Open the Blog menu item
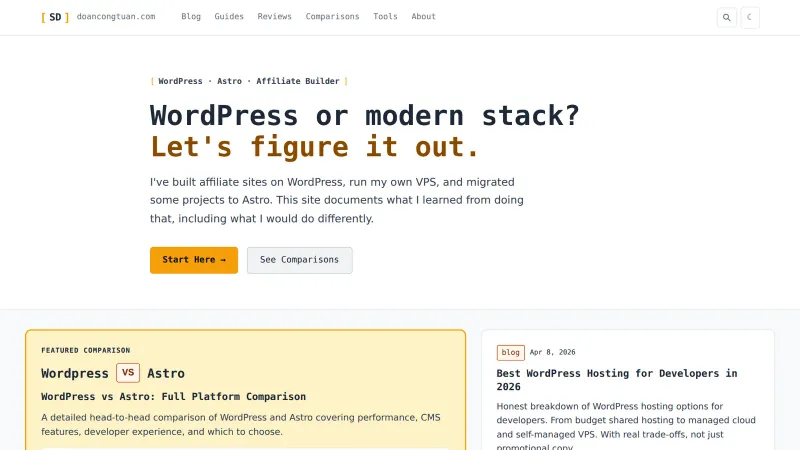800x450 pixels. [x=191, y=16]
